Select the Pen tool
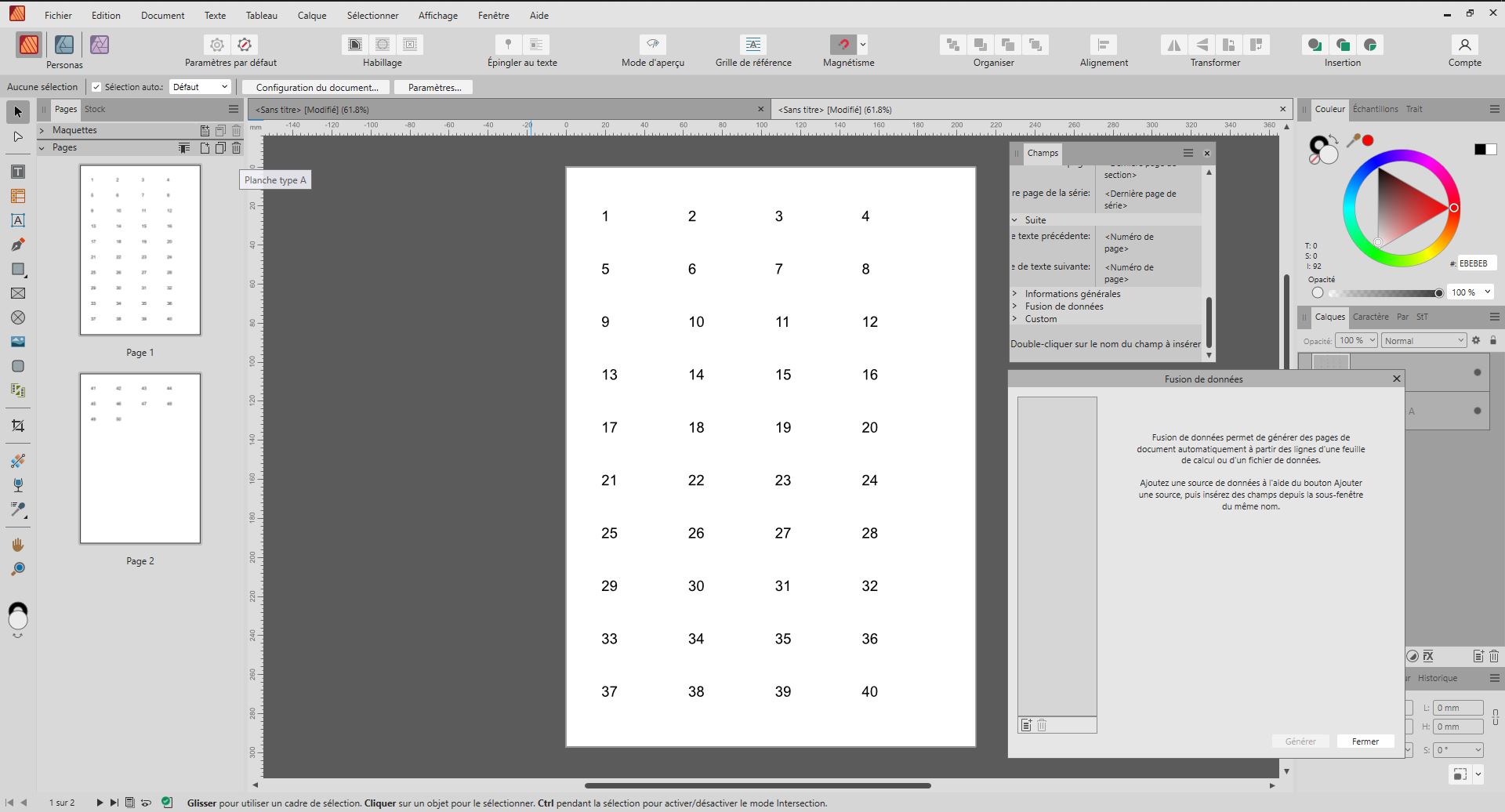1505x812 pixels. [x=18, y=245]
